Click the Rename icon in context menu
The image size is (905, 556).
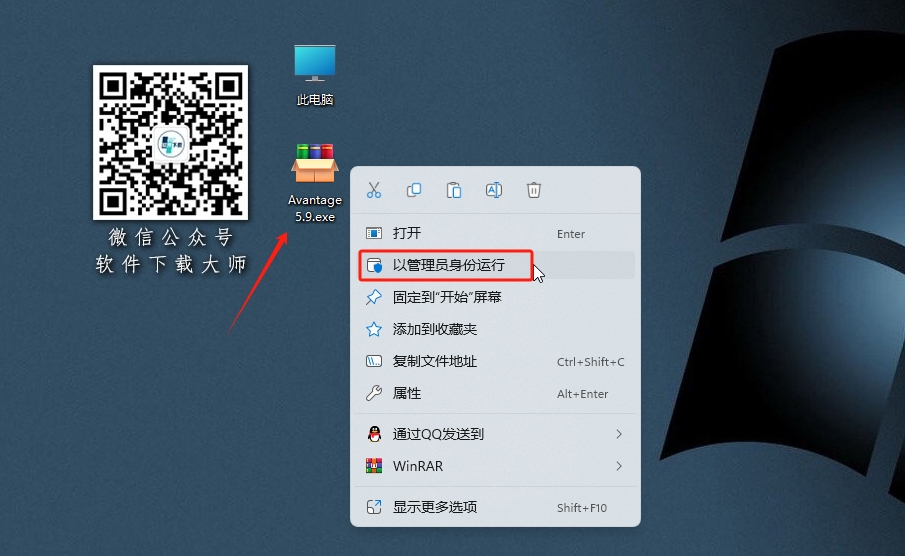click(x=493, y=190)
